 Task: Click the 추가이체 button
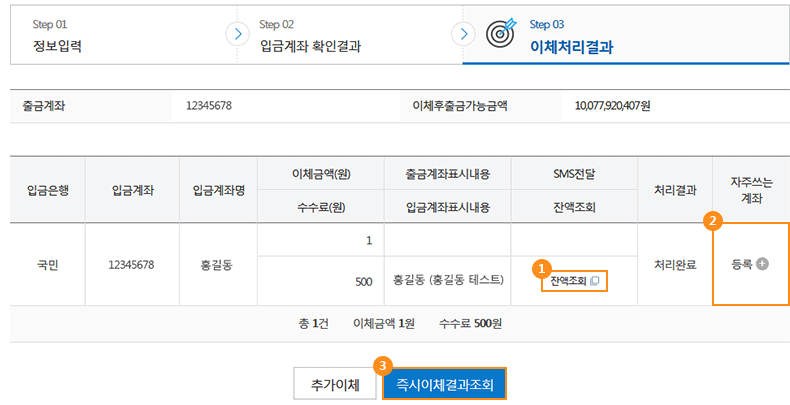pos(335,385)
